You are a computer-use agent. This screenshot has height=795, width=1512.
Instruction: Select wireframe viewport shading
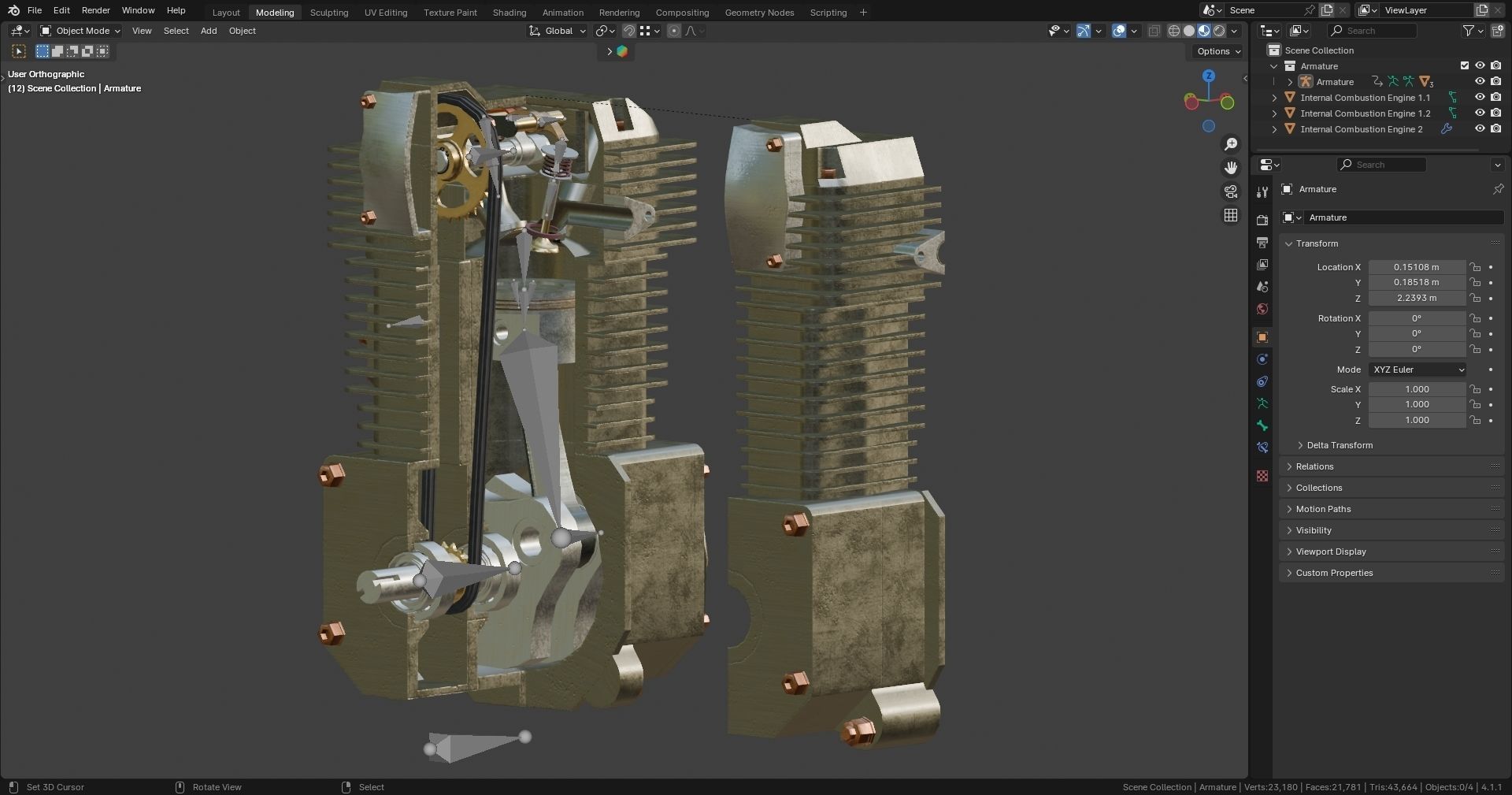[x=1173, y=31]
